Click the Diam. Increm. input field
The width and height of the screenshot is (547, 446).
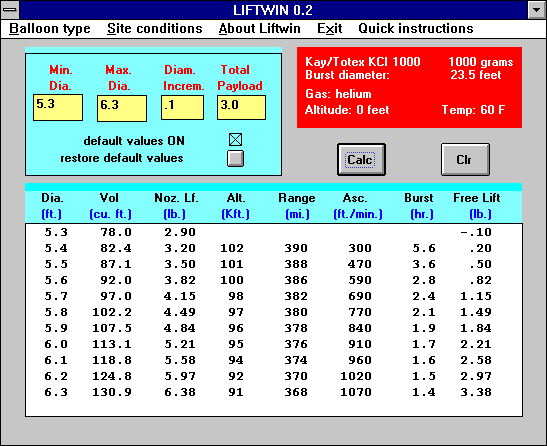tap(182, 107)
